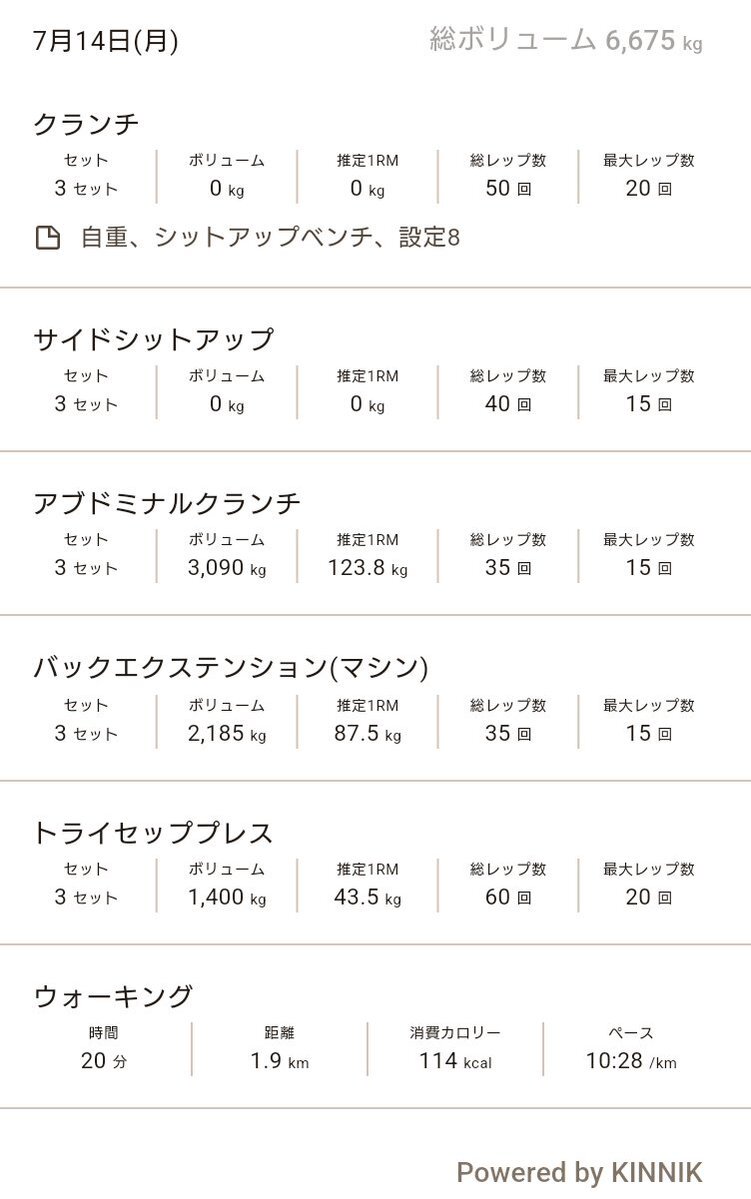Viewport: 751px width, 1199px height.
Task: Click トライセッププレス total reps 60 回
Action: pyautogui.click(x=509, y=897)
